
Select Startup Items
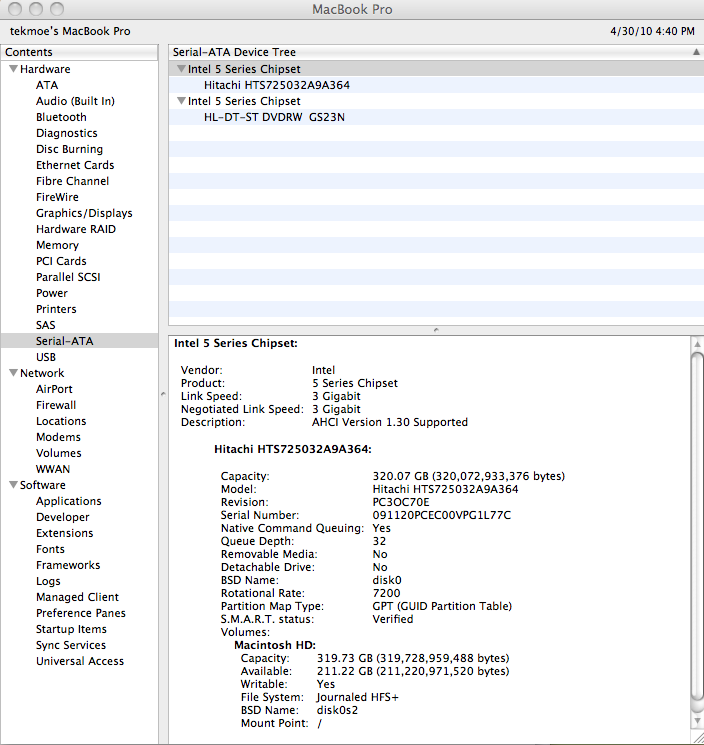click(71, 629)
